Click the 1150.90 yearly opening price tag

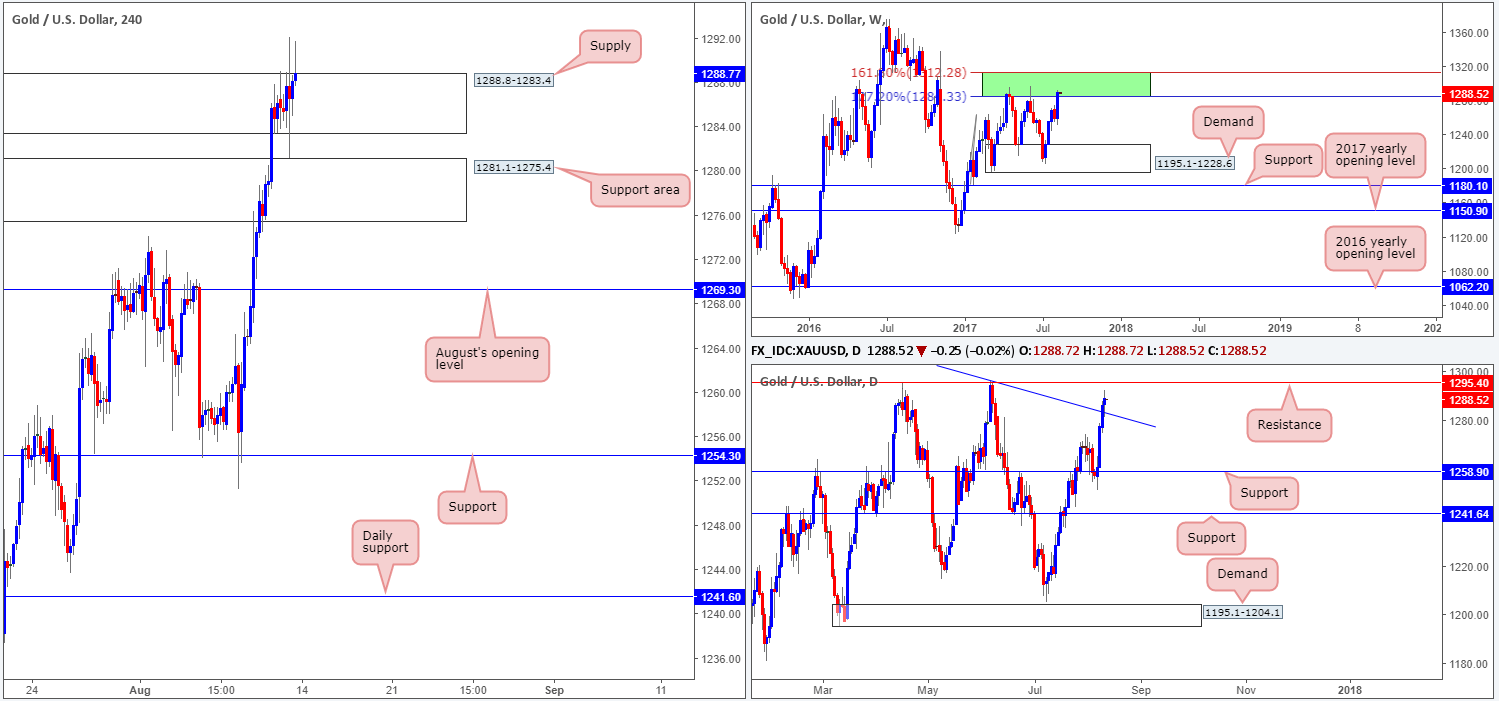pyautogui.click(x=1470, y=211)
